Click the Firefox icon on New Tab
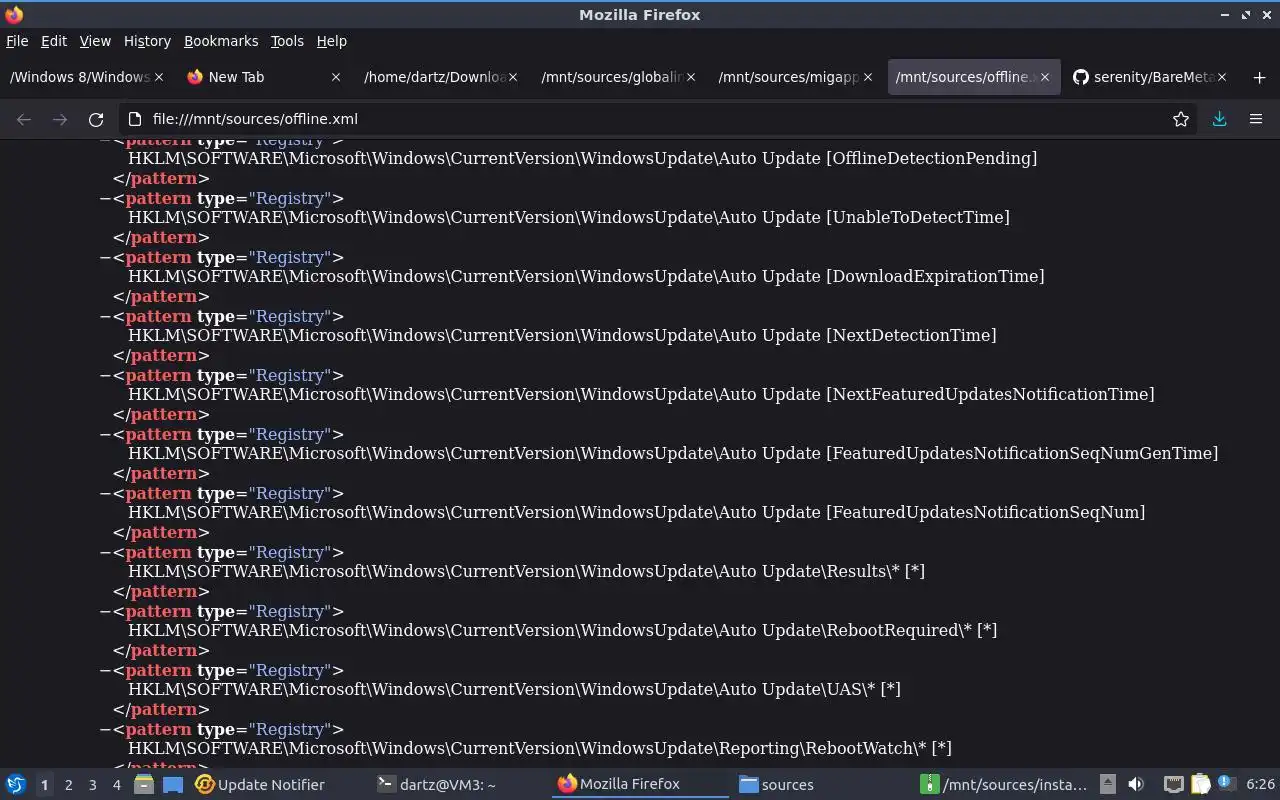The width and height of the screenshot is (1280, 800). click(195, 77)
